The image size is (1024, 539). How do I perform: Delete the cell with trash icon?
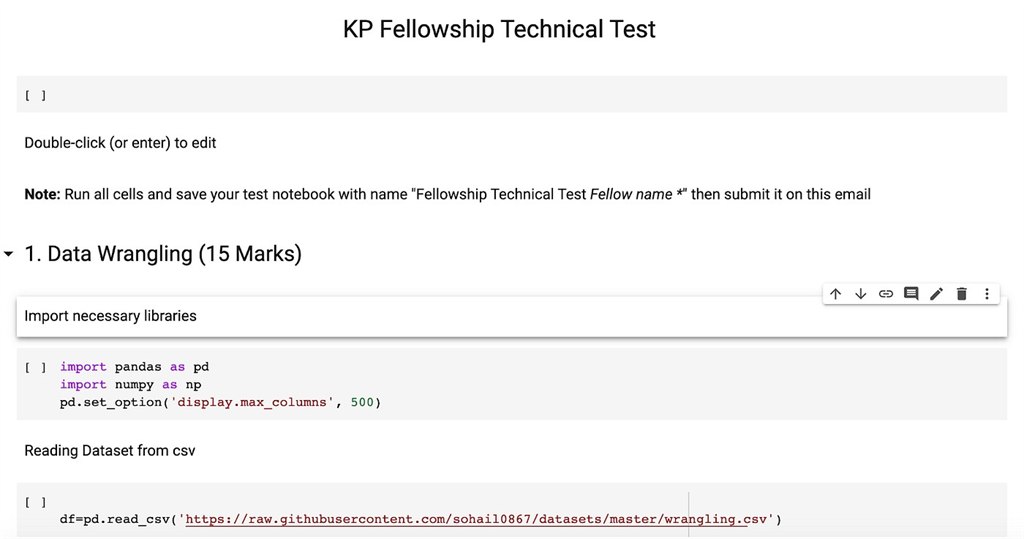[962, 294]
